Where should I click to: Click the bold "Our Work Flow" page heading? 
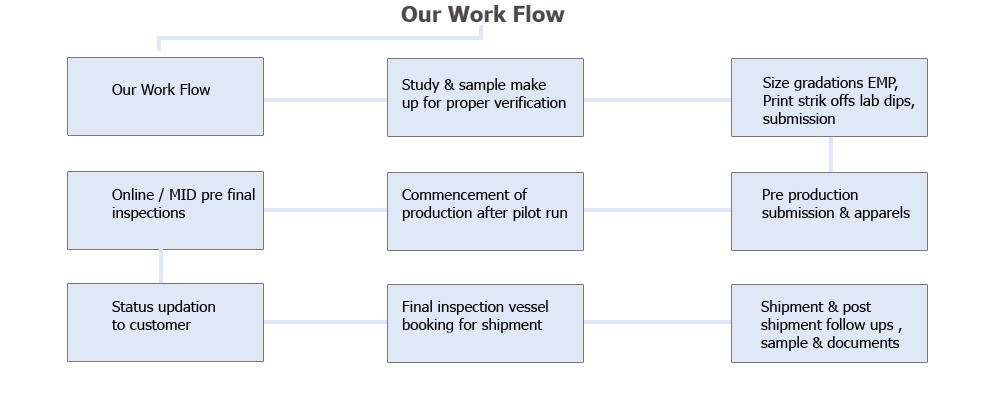[482, 14]
